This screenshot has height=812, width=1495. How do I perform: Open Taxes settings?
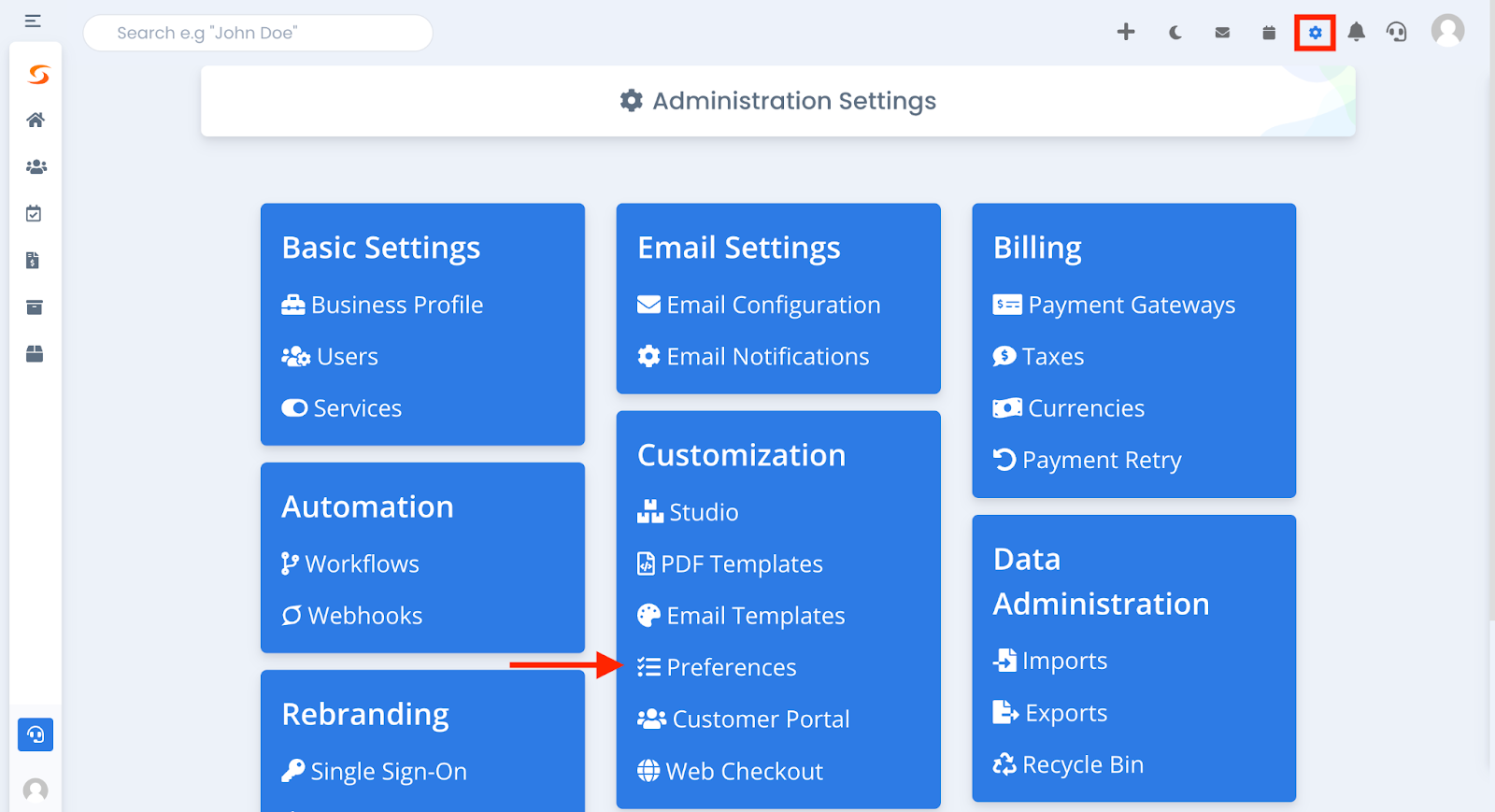(1038, 357)
